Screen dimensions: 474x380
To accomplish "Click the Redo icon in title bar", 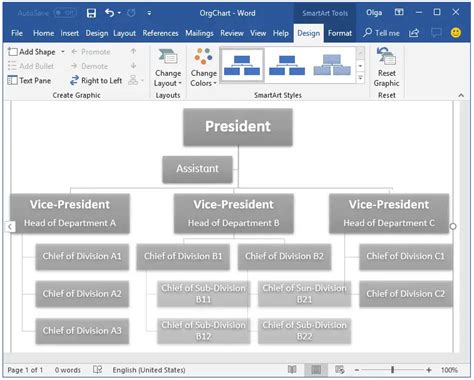I will tap(131, 13).
